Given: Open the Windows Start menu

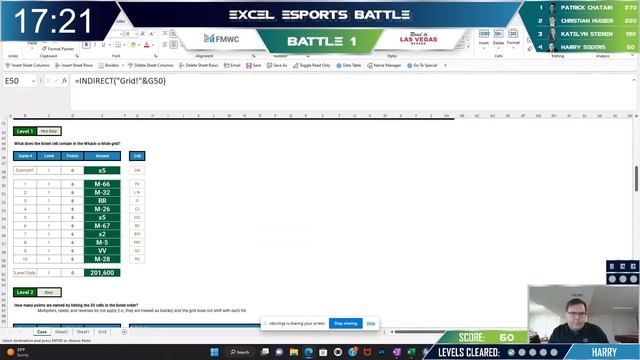Looking at the screenshot, I should [x=214, y=352].
